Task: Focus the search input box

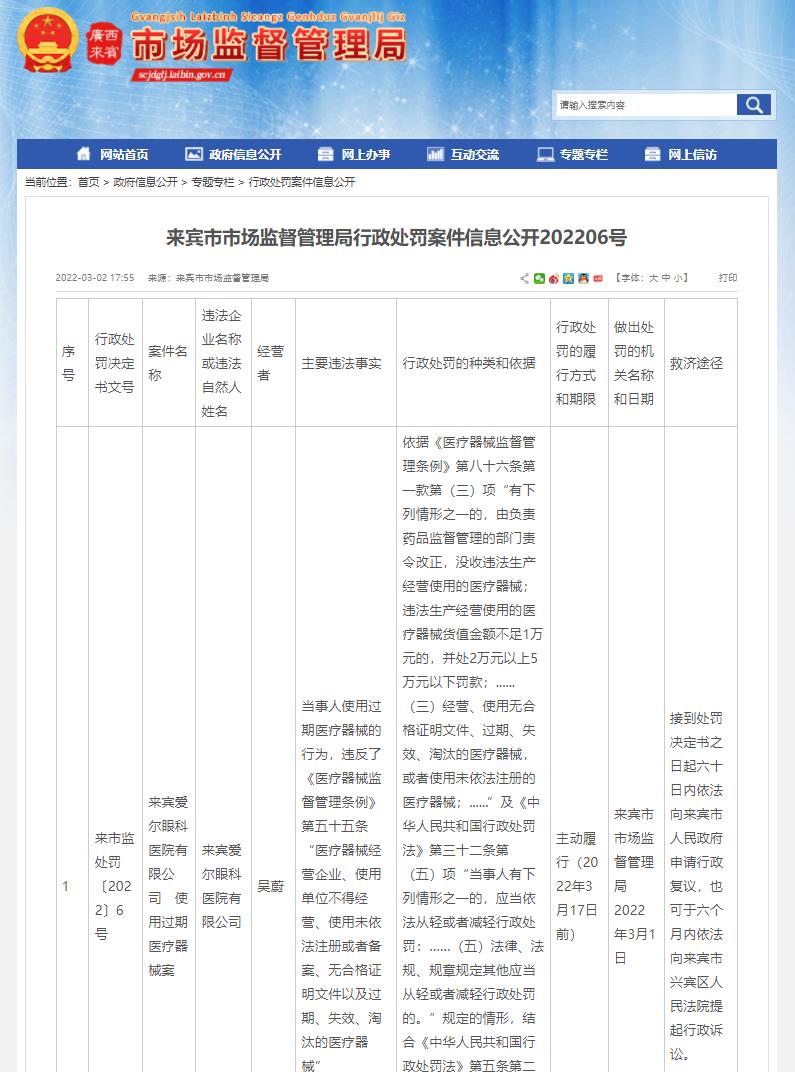Action: [645, 105]
